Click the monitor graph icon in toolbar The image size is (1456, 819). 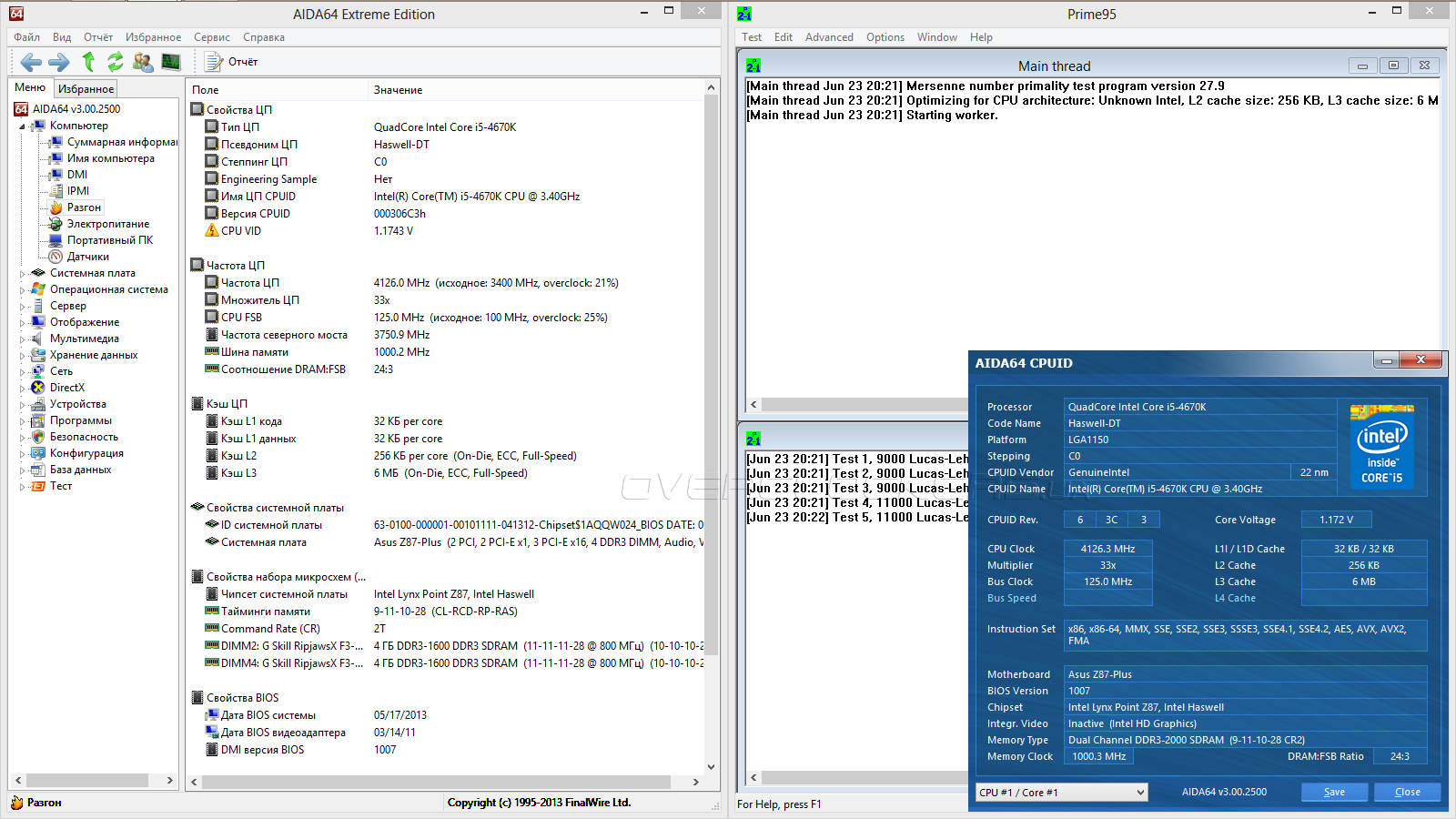[x=171, y=62]
